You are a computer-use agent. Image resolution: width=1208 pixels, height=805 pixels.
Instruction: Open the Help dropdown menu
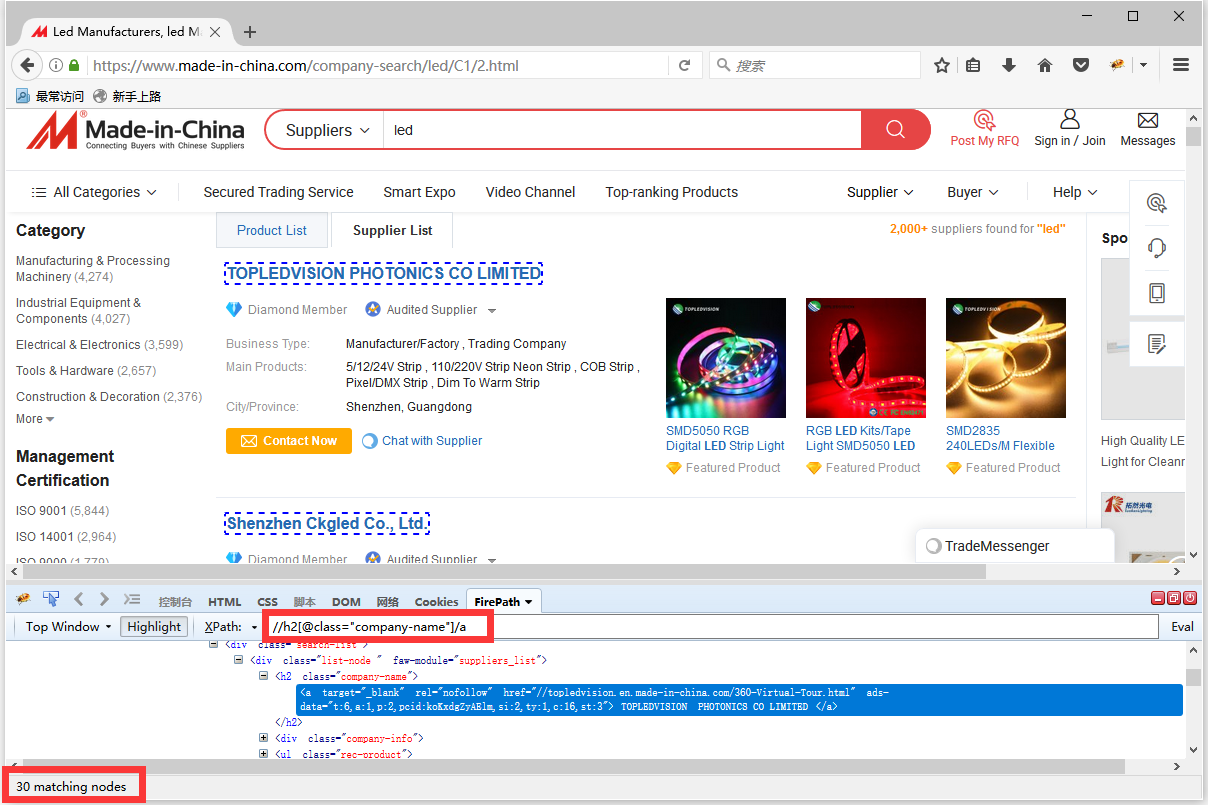tap(1075, 192)
